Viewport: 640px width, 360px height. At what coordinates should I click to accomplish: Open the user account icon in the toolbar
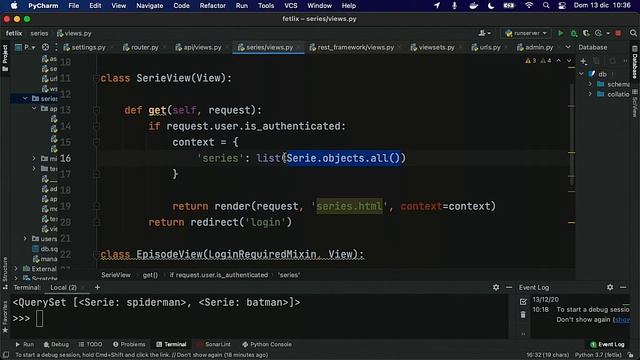[x=484, y=33]
